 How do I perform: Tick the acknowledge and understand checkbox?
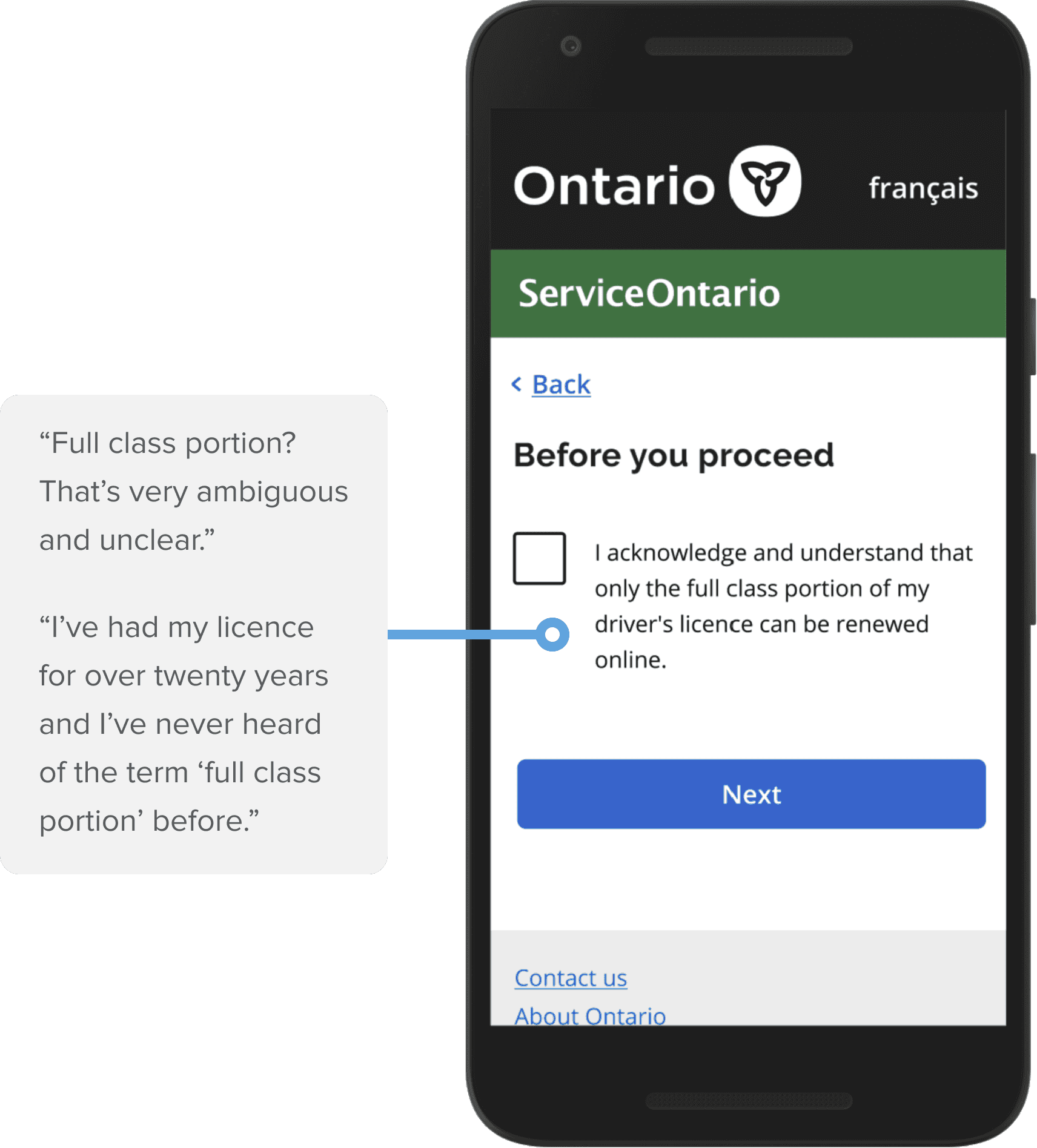(539, 558)
